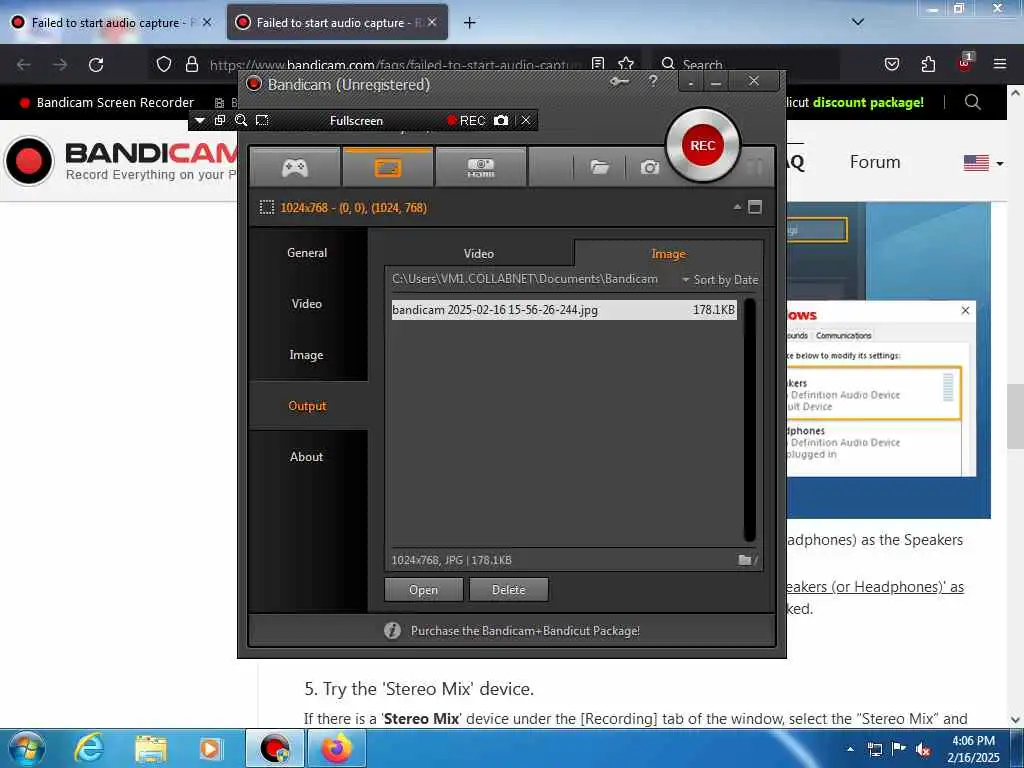Open the Image settings section in sidebar
The height and width of the screenshot is (768, 1024).
point(307,355)
